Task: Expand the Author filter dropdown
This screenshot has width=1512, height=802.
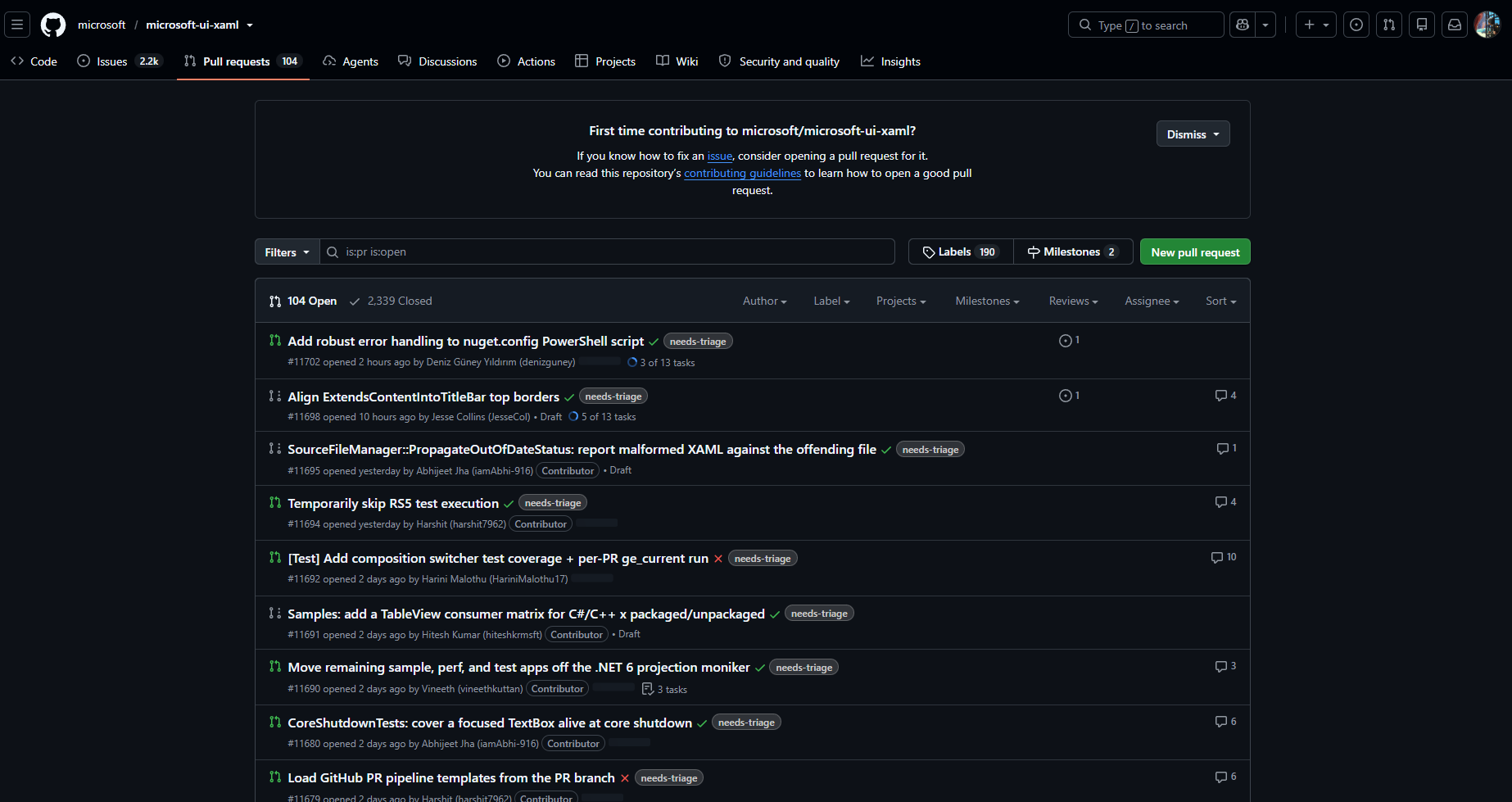Action: coord(764,301)
